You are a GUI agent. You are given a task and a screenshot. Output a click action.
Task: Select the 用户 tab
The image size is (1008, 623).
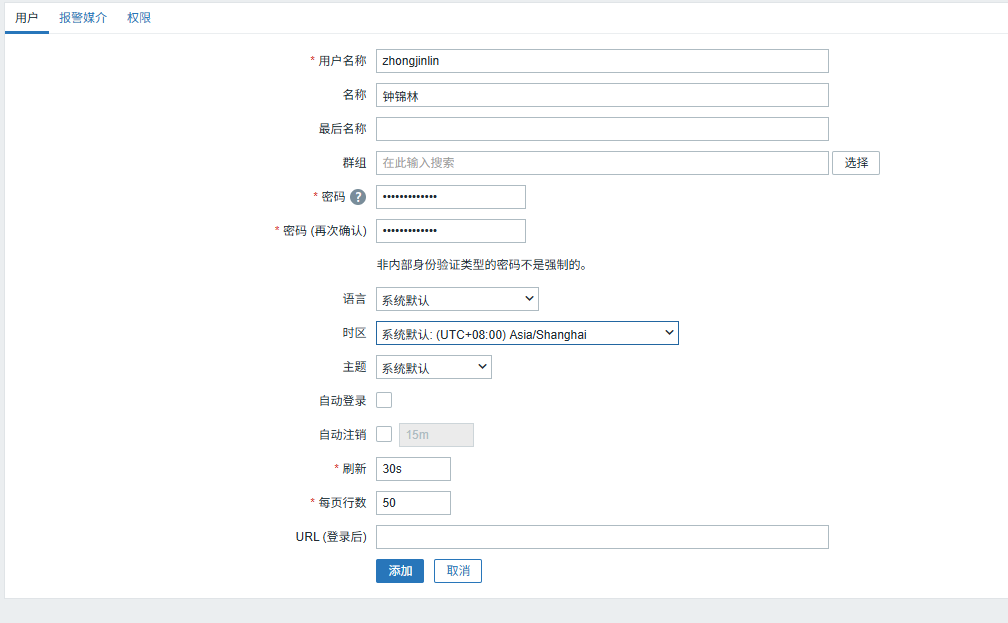click(27, 18)
